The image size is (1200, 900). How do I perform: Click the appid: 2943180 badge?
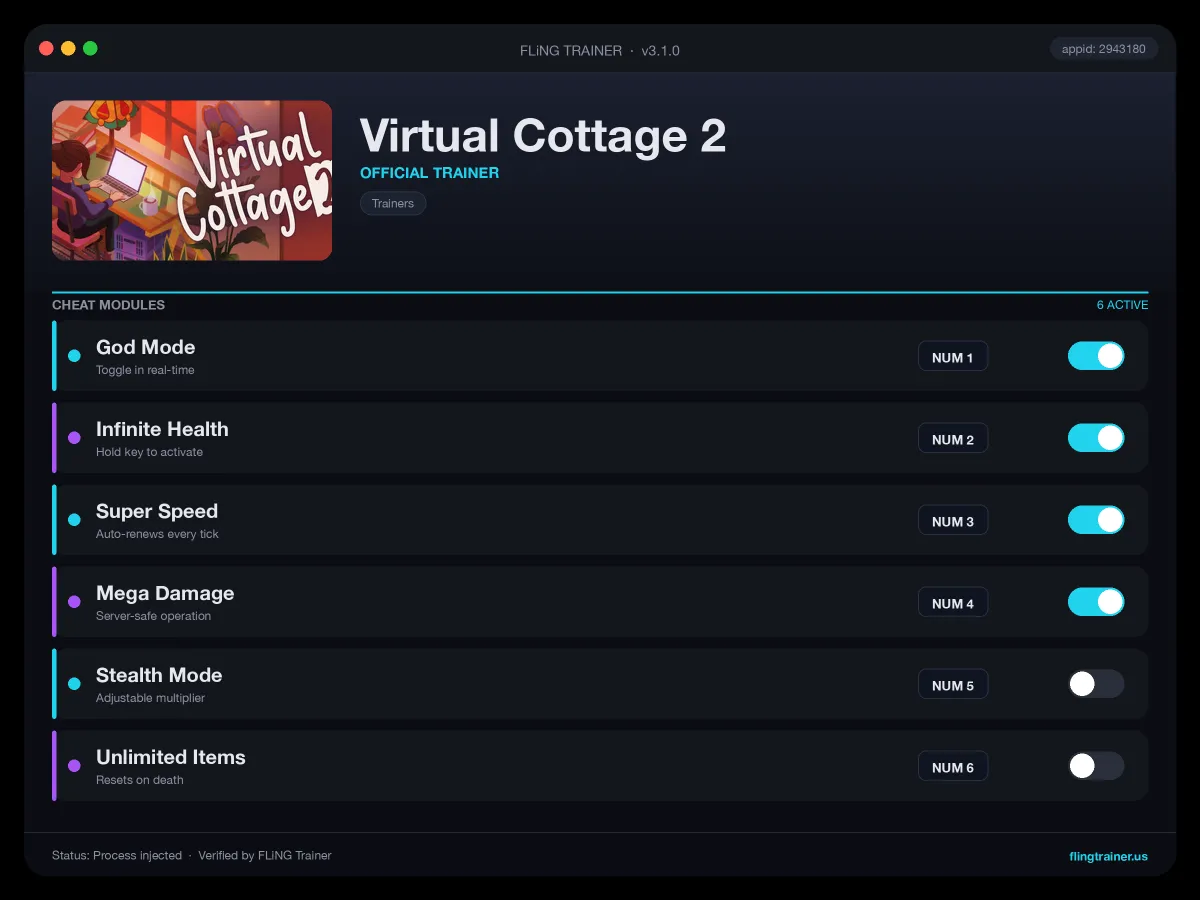[x=1104, y=48]
